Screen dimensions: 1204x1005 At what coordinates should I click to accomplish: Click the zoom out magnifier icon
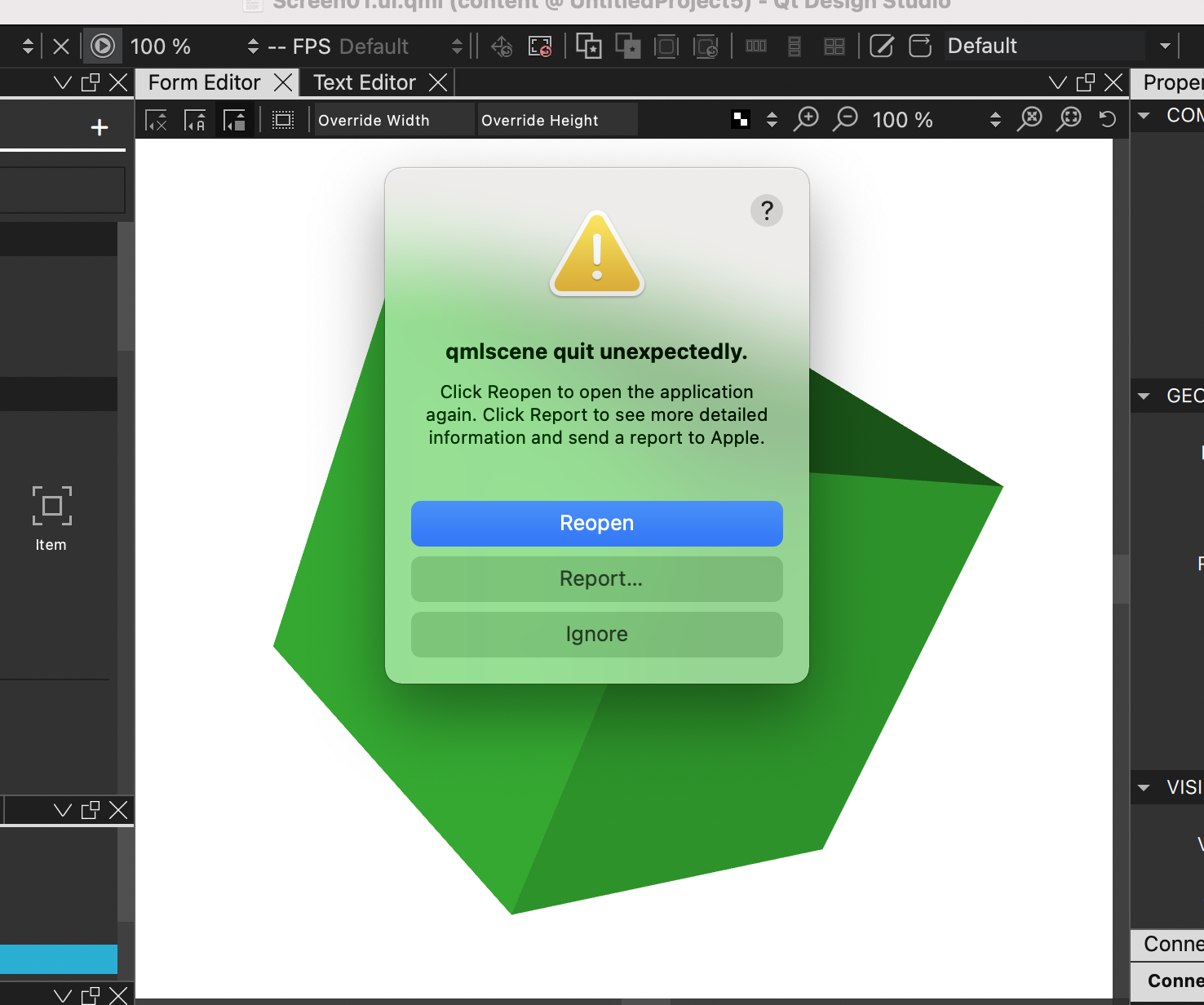(x=846, y=119)
